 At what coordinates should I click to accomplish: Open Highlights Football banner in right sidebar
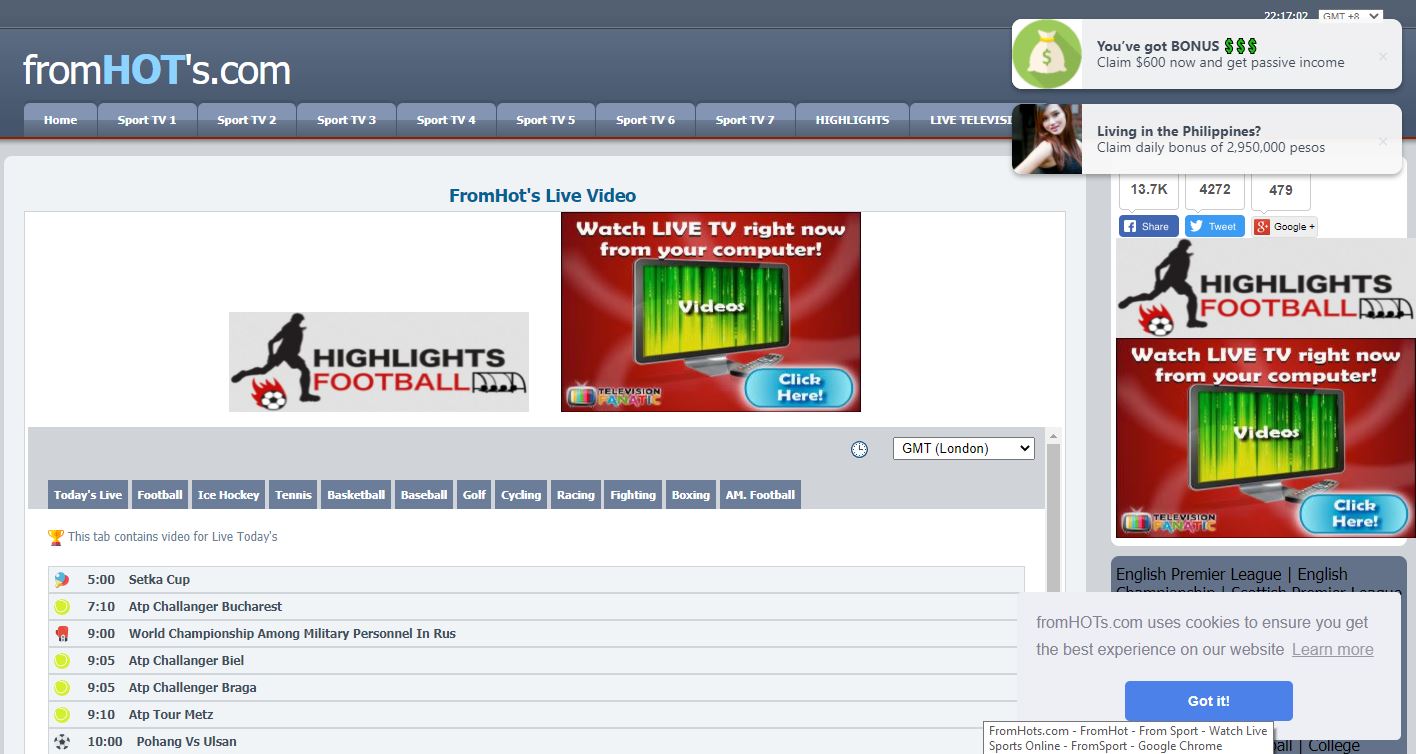click(x=1266, y=288)
